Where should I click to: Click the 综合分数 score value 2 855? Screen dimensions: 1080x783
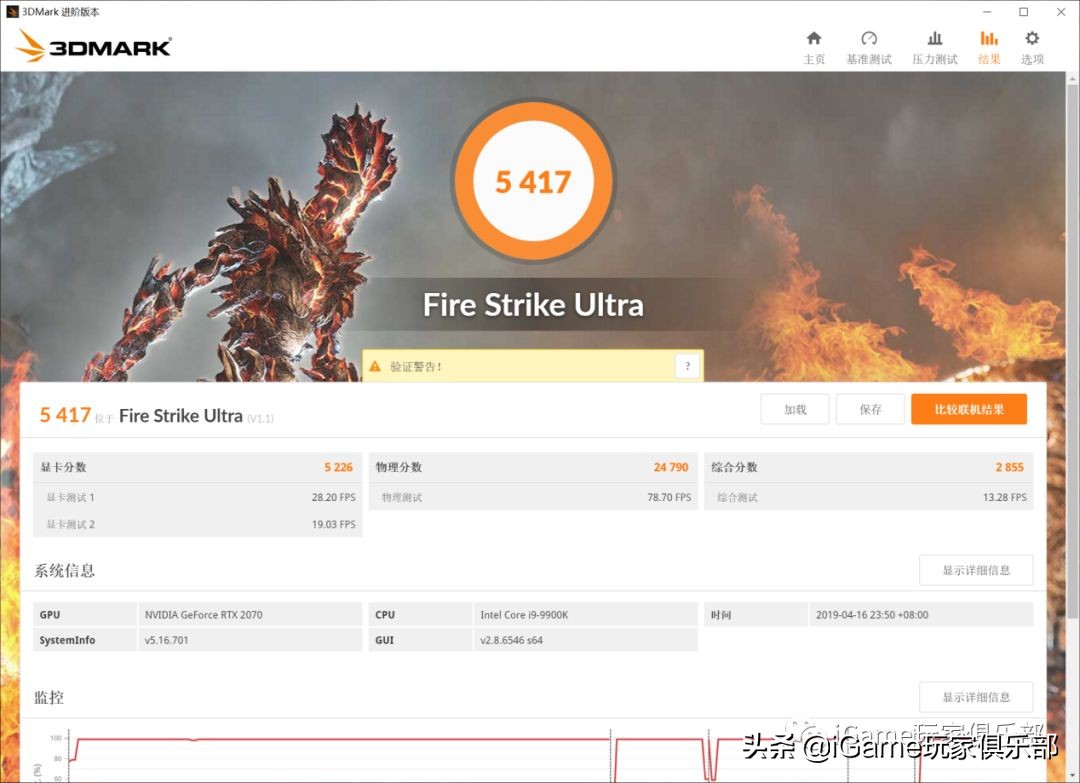pos(1009,467)
